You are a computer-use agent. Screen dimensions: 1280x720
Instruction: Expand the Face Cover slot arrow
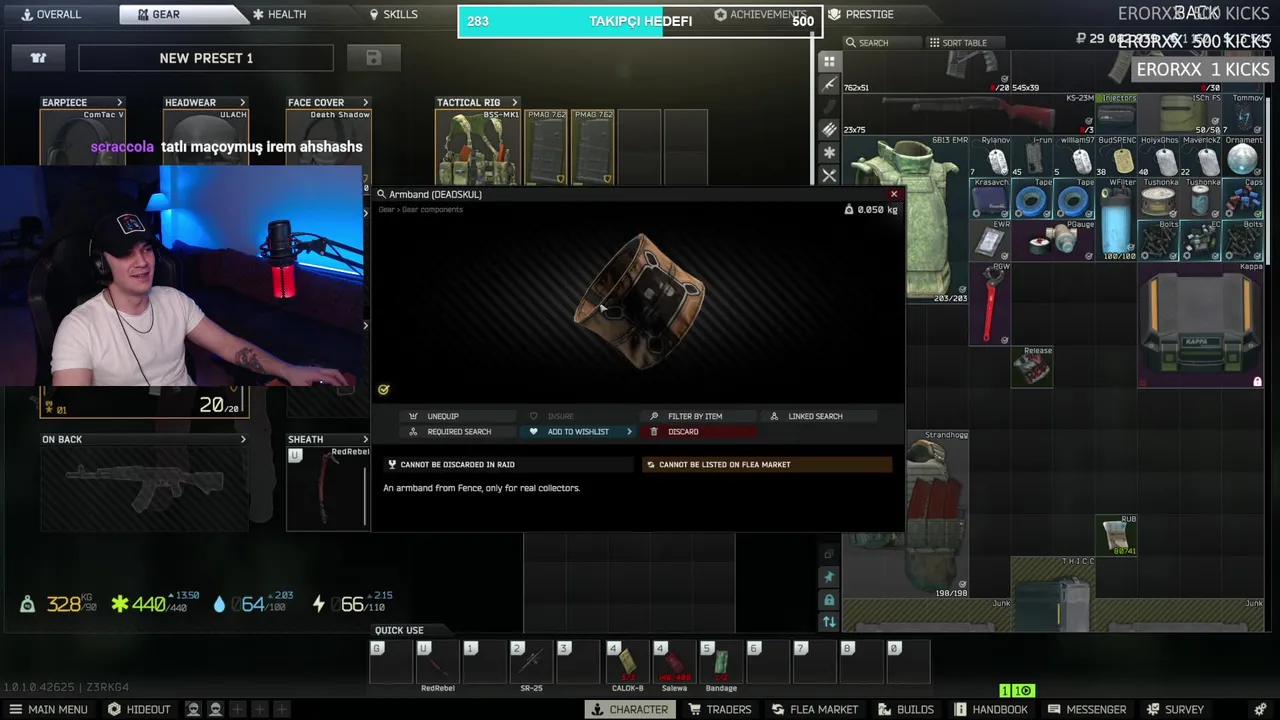[365, 102]
